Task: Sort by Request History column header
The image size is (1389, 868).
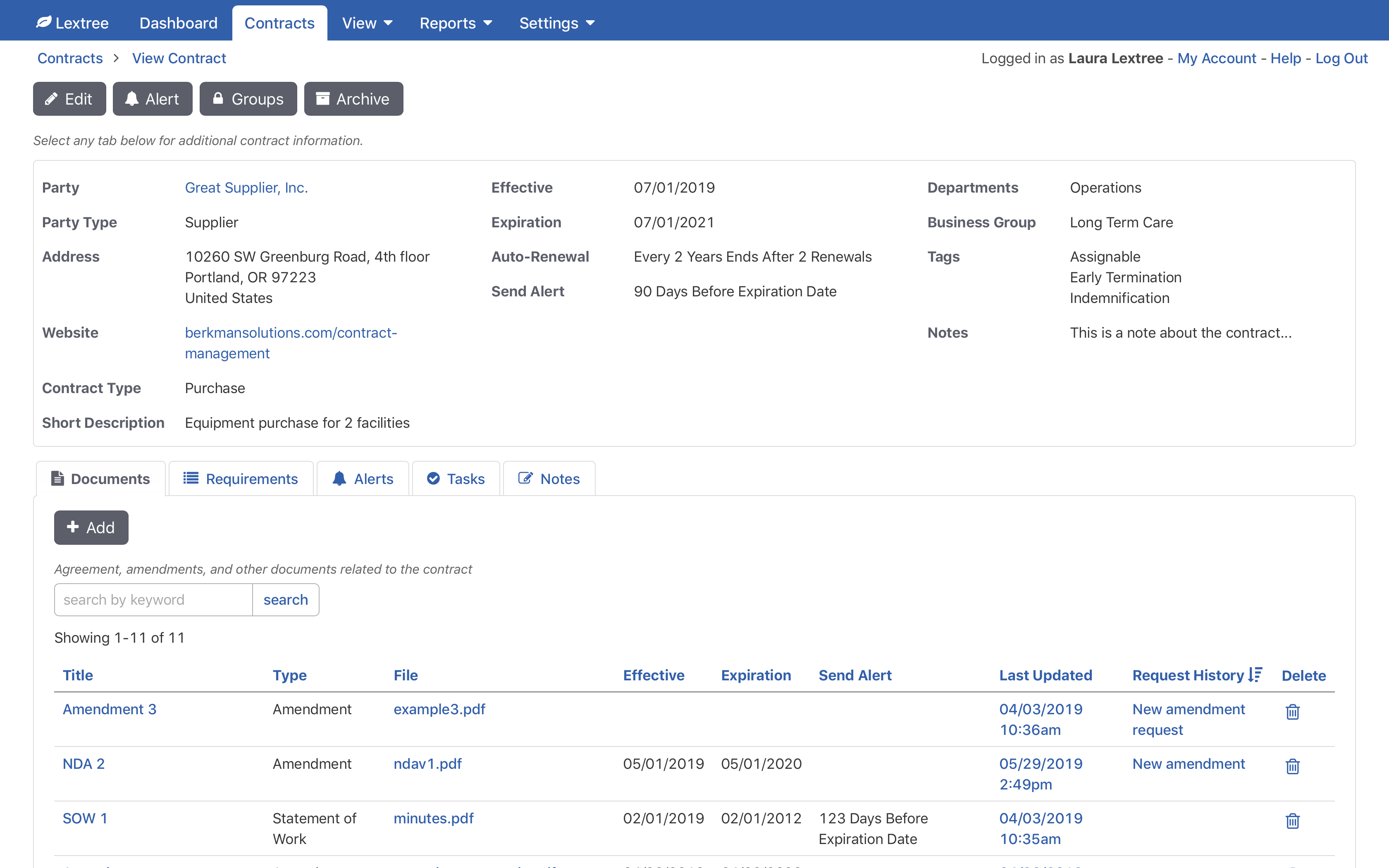Action: (1188, 675)
